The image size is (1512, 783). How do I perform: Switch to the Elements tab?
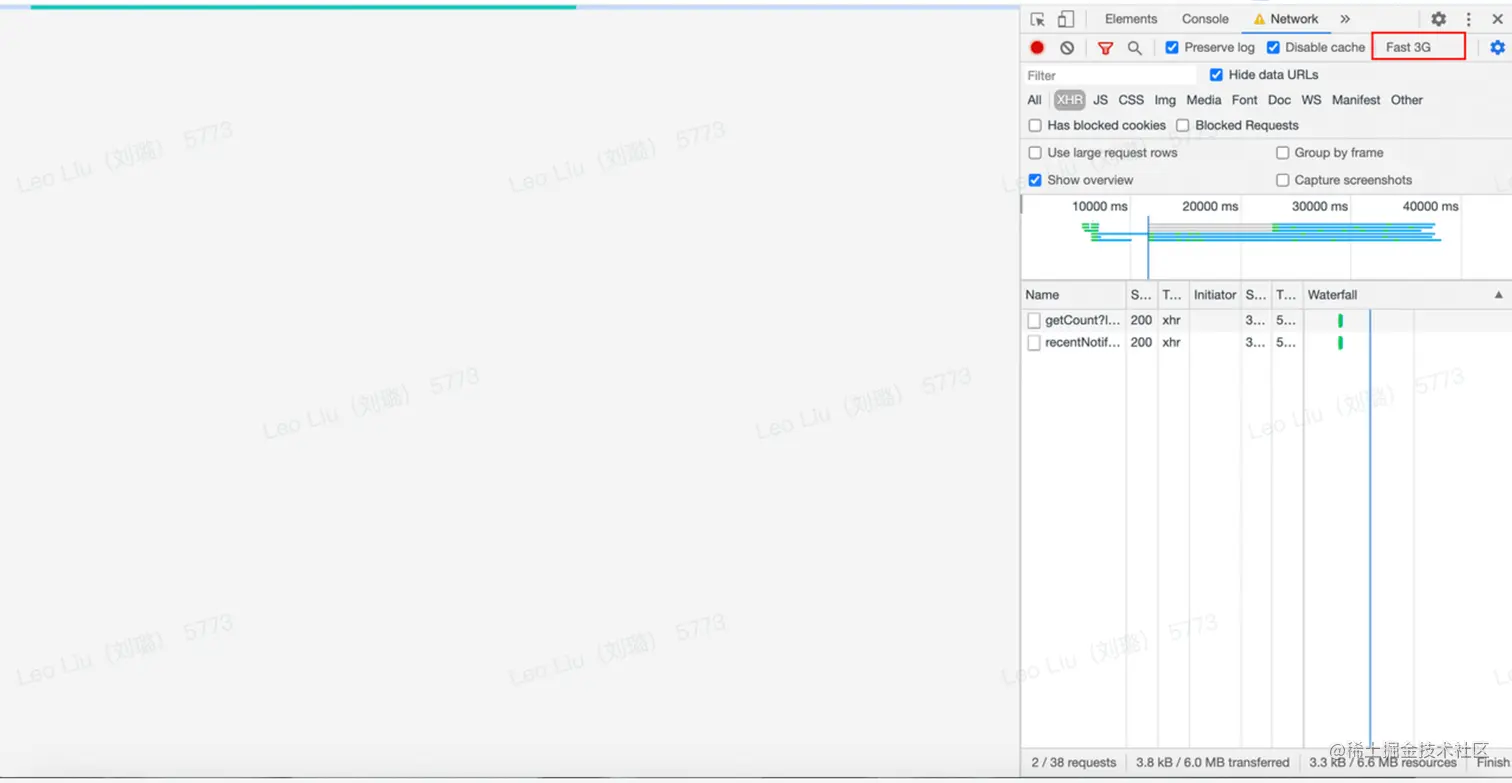[1131, 19]
